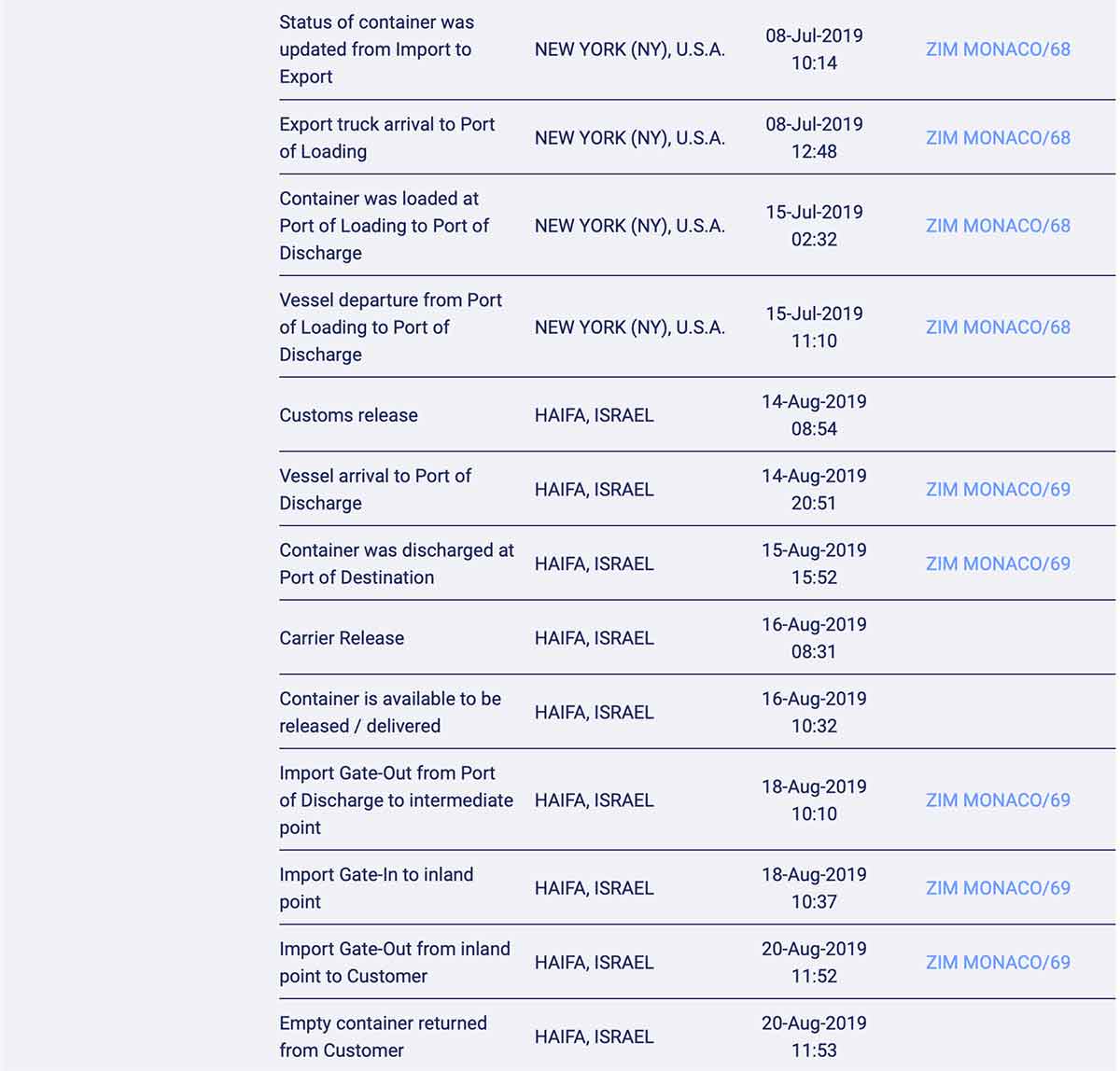Click 'Vessel arrival to Port of Discharge' text
The width and height of the screenshot is (1120, 1071).
pos(375,490)
